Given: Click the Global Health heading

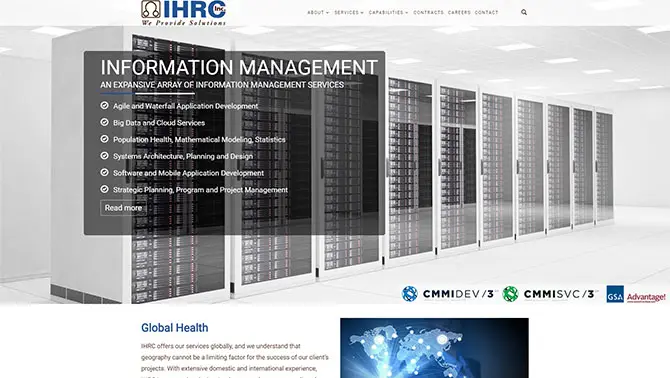Looking at the screenshot, I should click(175, 328).
